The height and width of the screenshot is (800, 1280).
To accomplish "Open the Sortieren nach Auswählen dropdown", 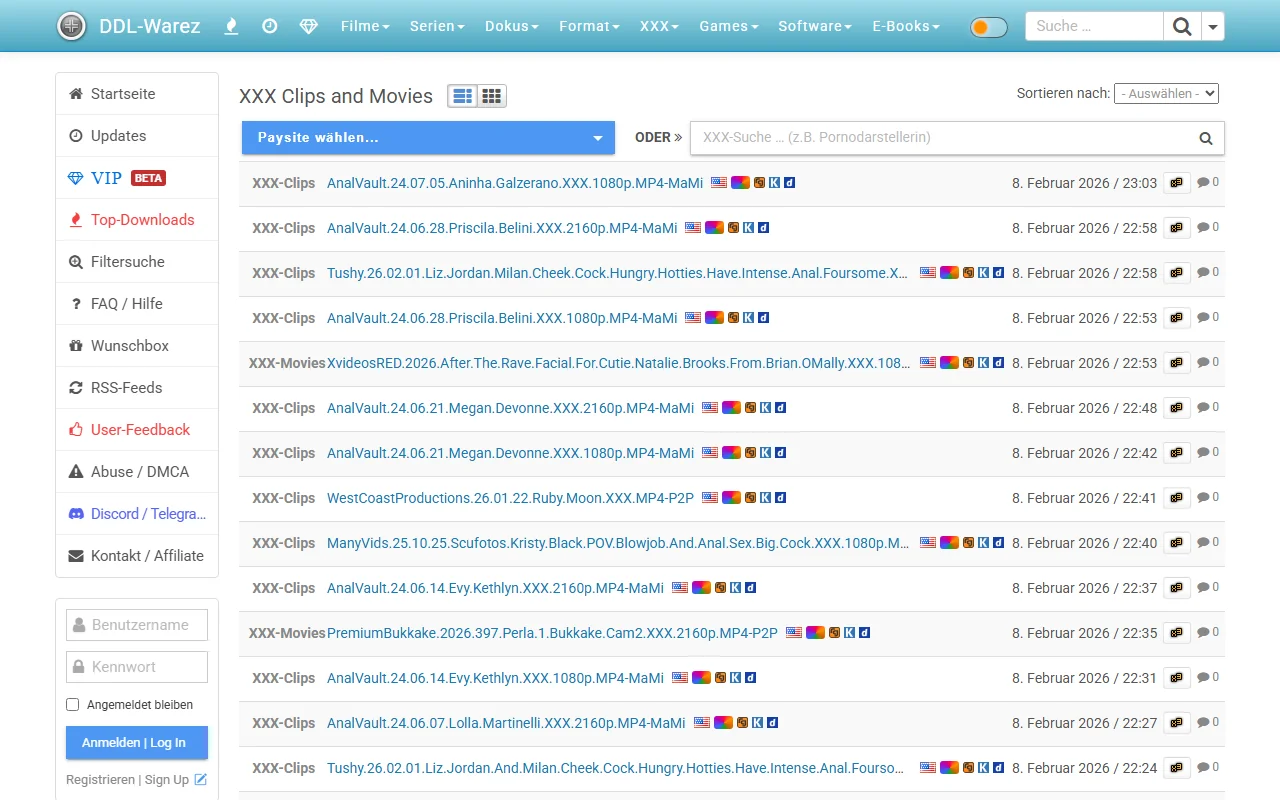I will [x=1166, y=93].
